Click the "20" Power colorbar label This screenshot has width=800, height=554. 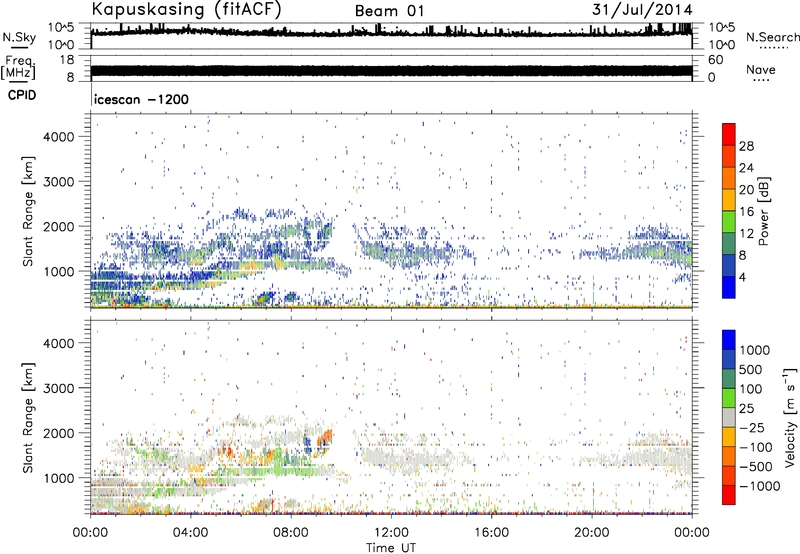pyautogui.click(x=746, y=190)
